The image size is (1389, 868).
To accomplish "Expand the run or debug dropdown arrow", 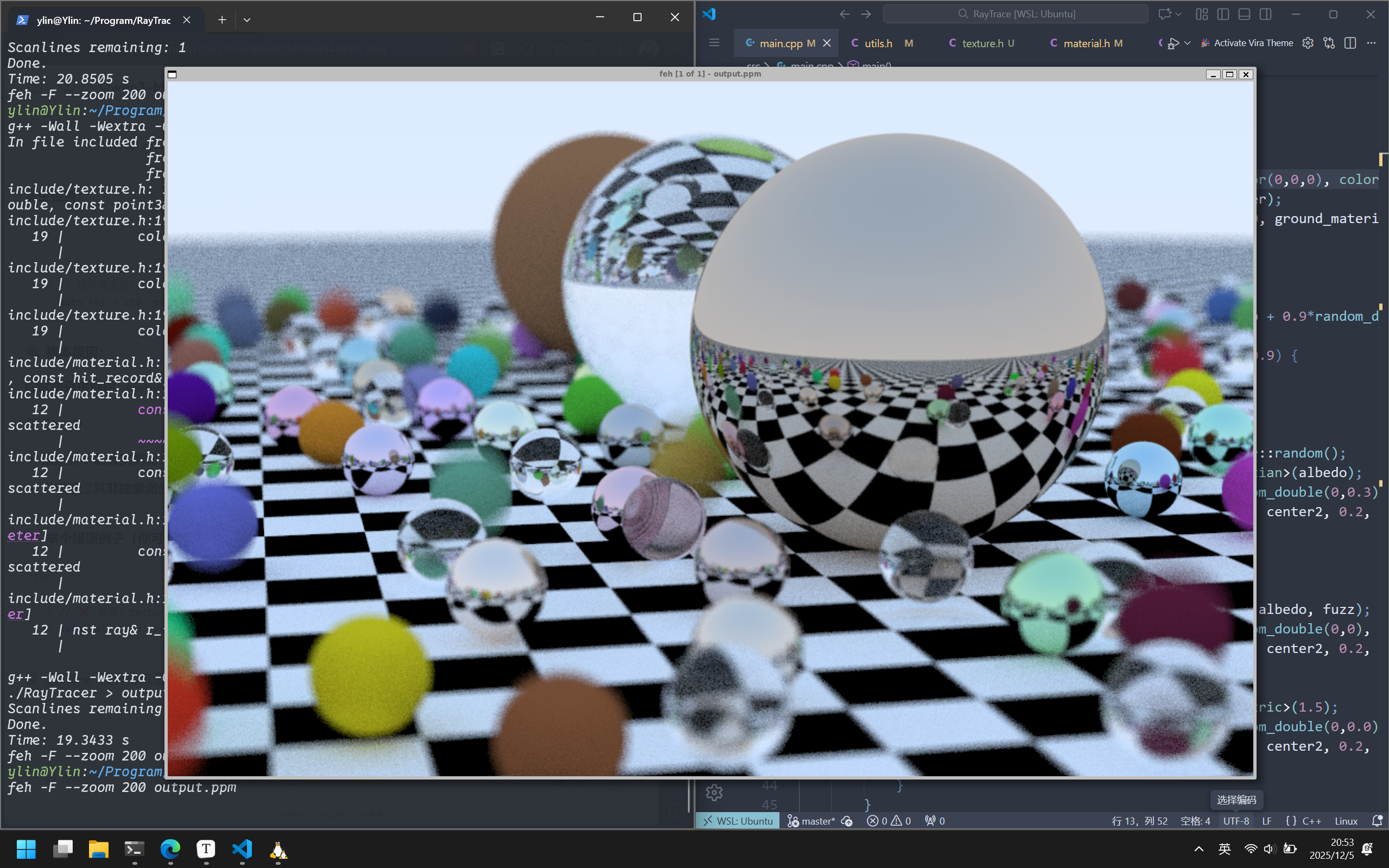I will [x=1188, y=43].
